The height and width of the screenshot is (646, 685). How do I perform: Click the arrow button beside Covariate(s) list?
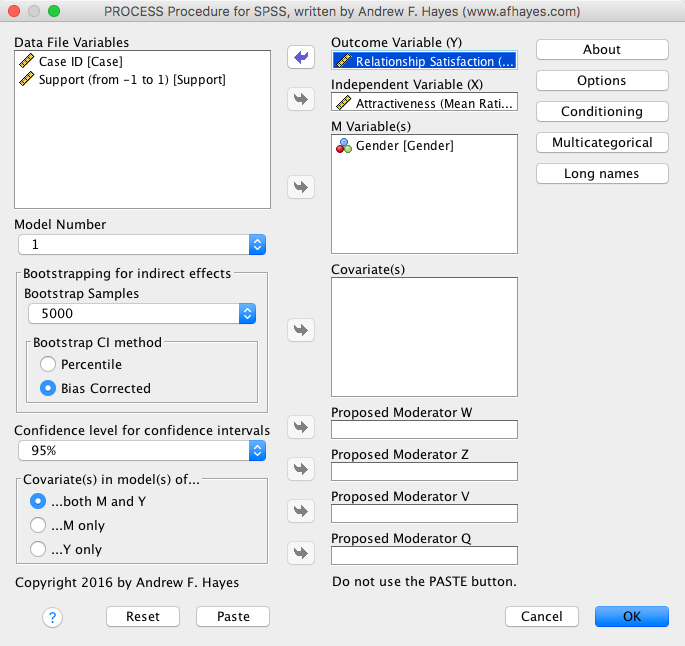pyautogui.click(x=300, y=329)
